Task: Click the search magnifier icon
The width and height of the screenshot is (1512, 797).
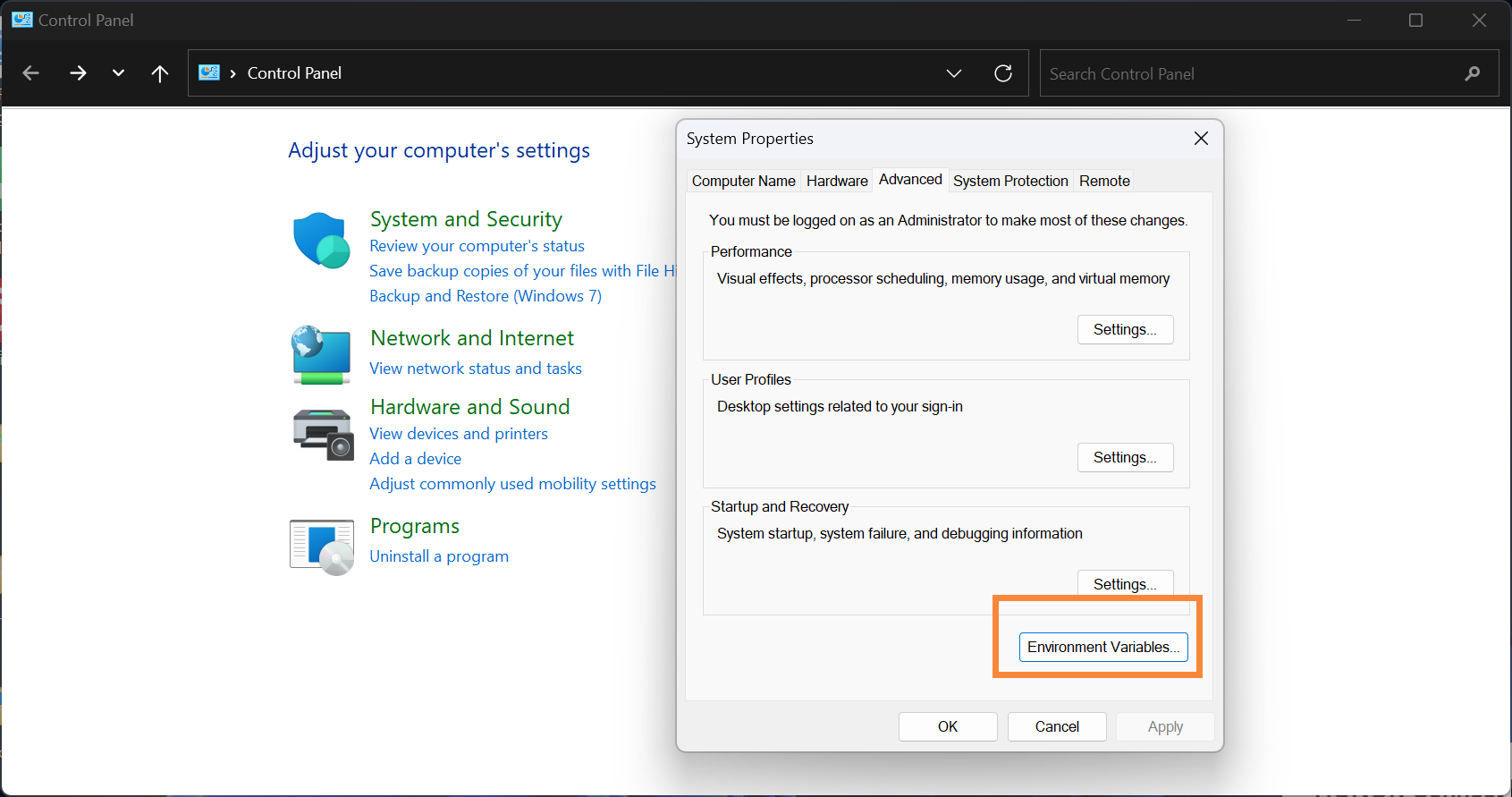Action: pyautogui.click(x=1472, y=73)
